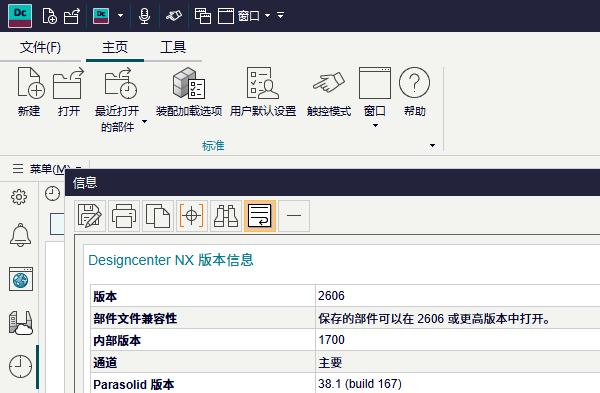Click the small Dc application icon in title bar
Viewport: 600px width, 393px height.
[101, 16]
